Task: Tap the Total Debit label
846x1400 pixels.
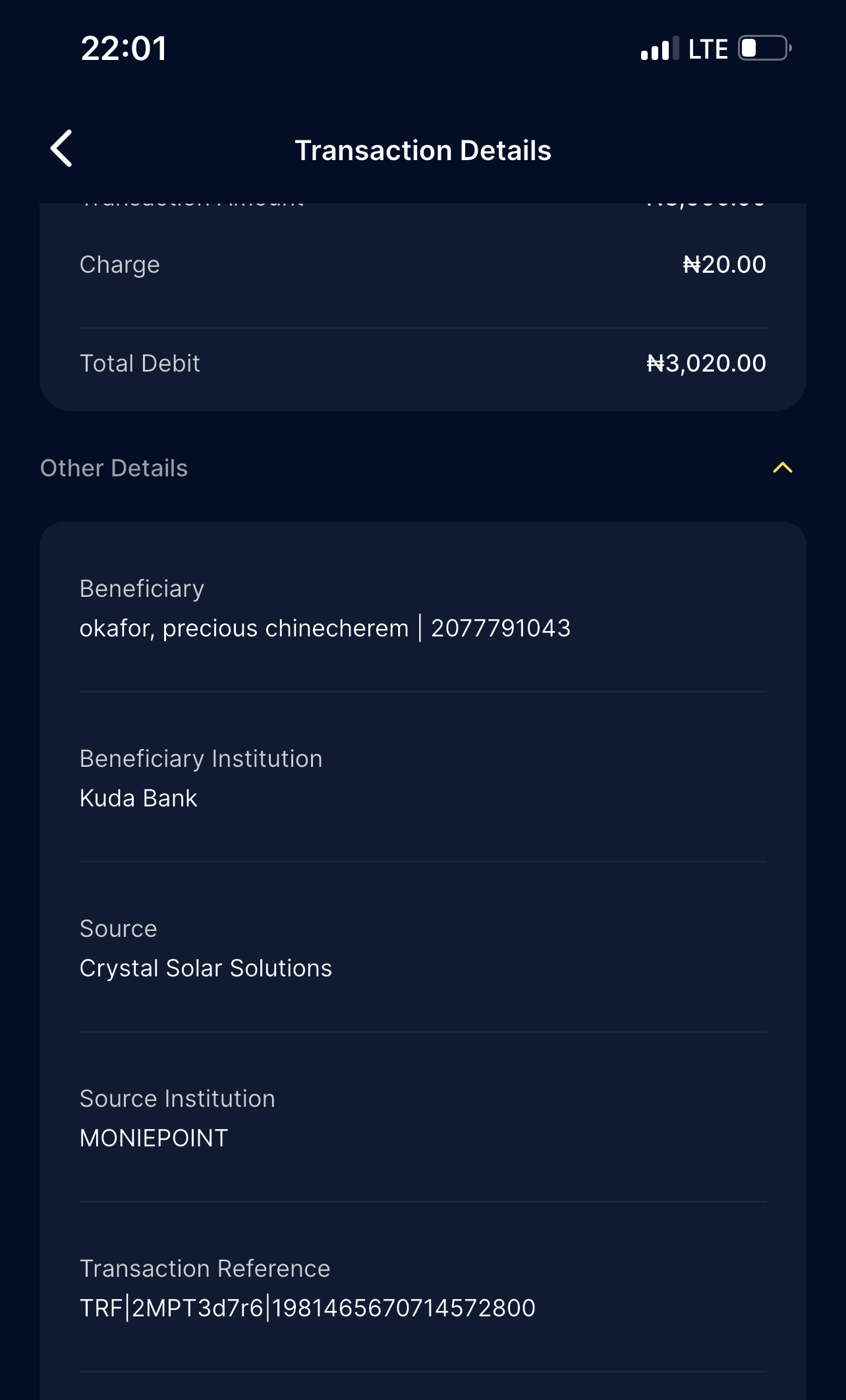Action: click(x=140, y=364)
